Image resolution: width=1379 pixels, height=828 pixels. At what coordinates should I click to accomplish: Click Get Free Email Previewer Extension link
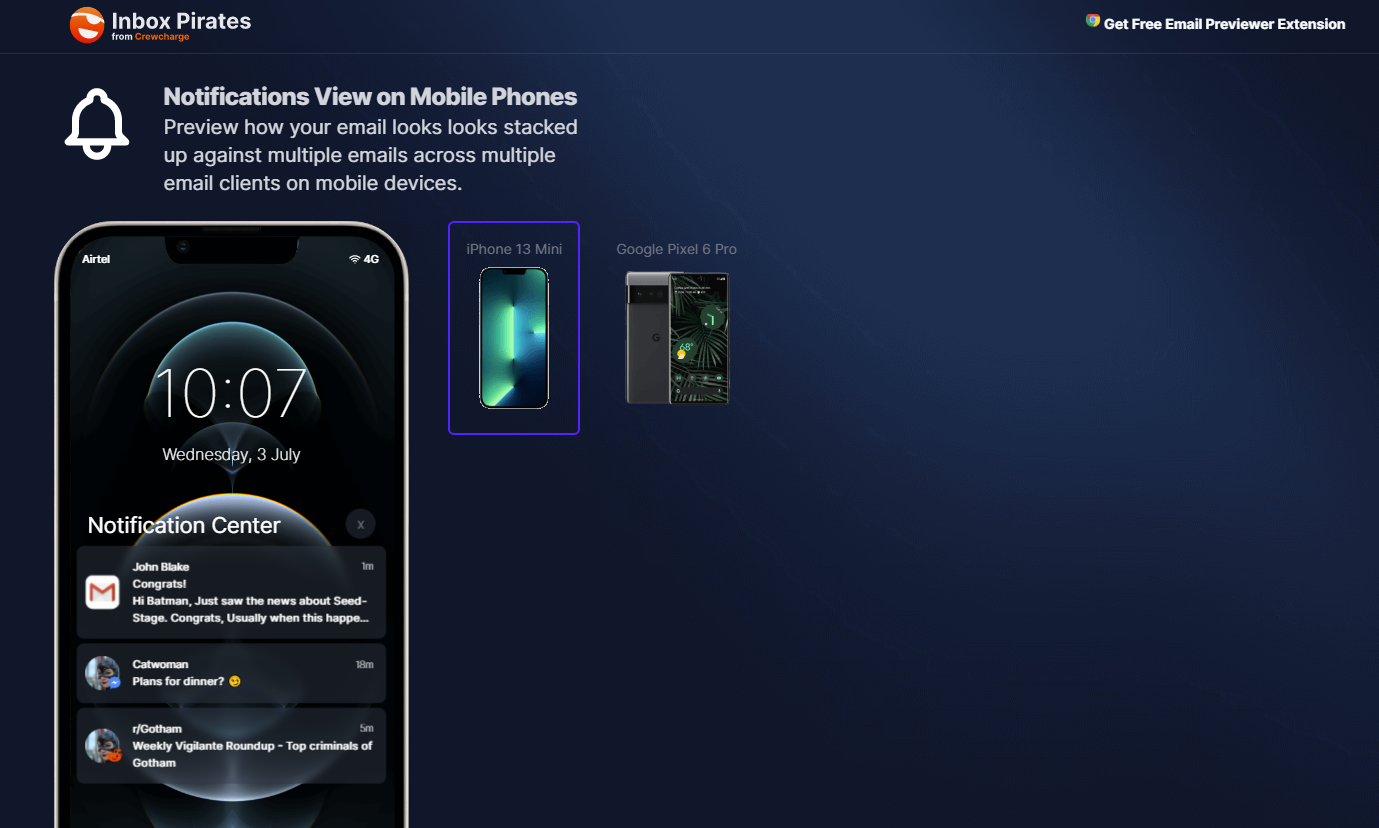[x=1224, y=24]
